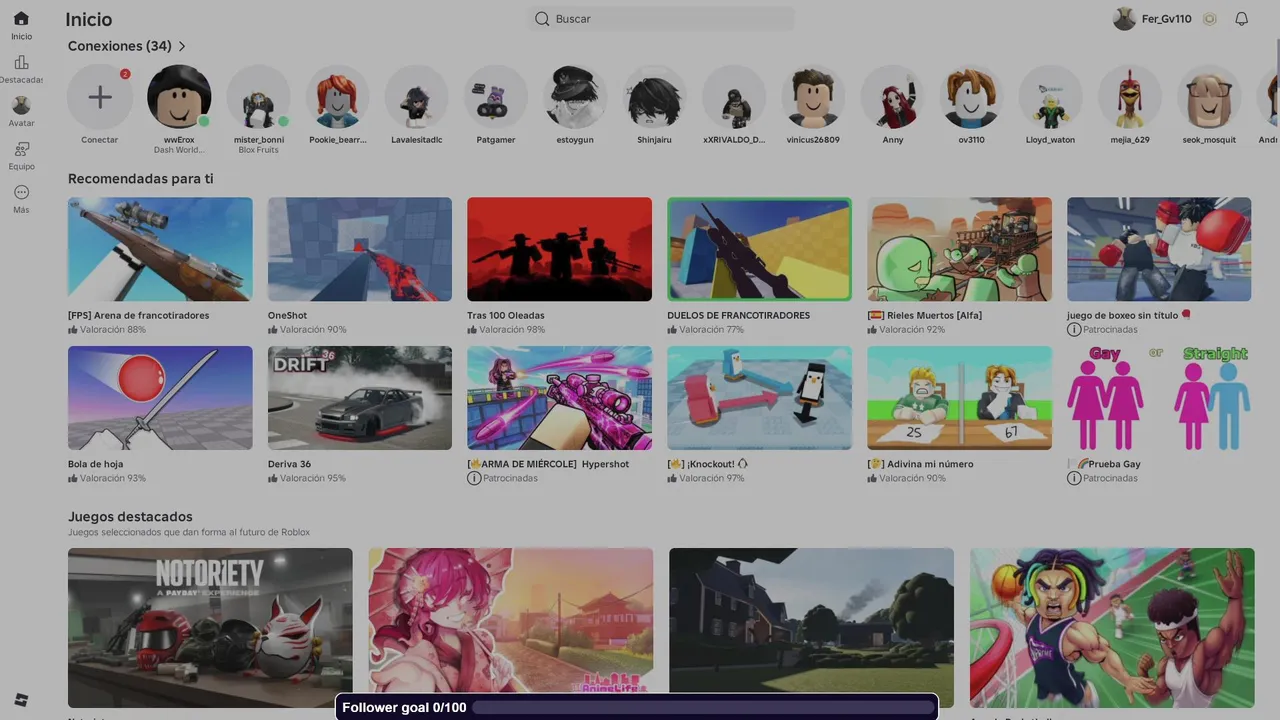Open Patgamer friend avatar
This screenshot has height=720, width=1280.
[x=496, y=97]
